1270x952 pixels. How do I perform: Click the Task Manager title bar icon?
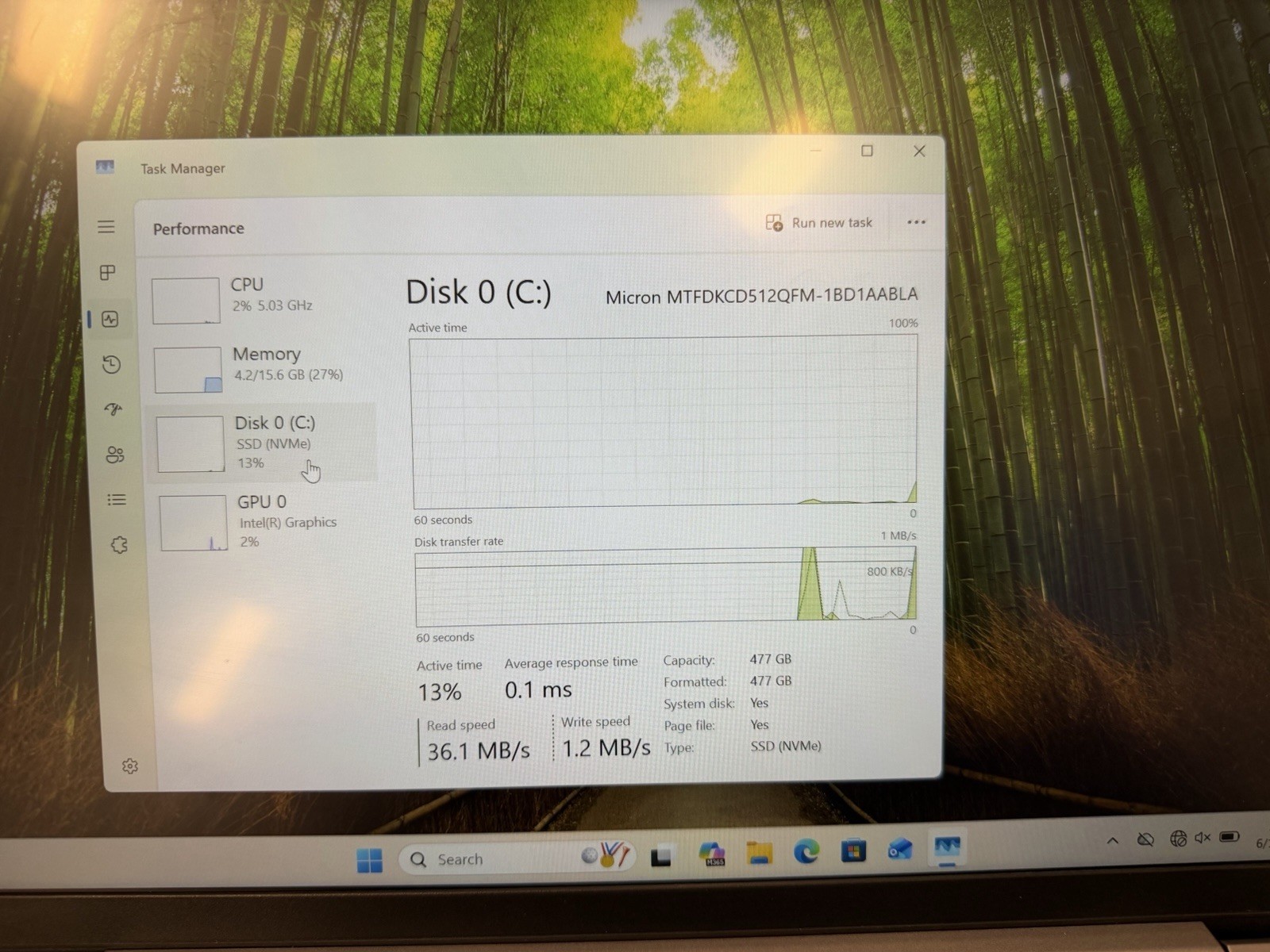[x=105, y=167]
